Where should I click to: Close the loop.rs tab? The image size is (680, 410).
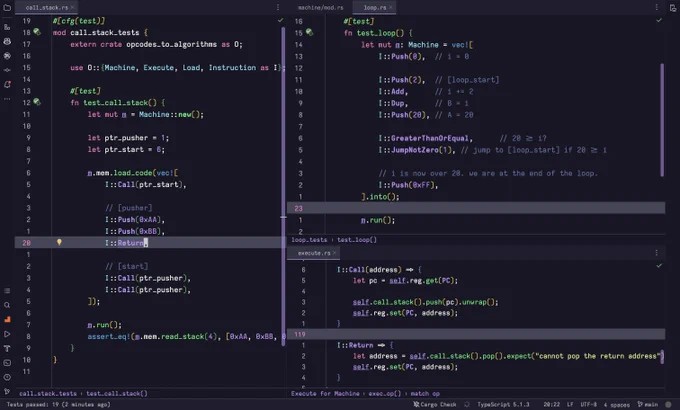pyautogui.click(x=390, y=7)
